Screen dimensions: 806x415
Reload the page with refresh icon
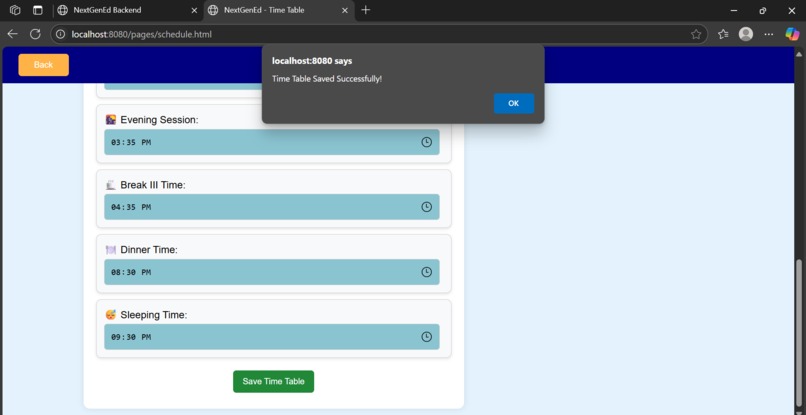coord(35,34)
